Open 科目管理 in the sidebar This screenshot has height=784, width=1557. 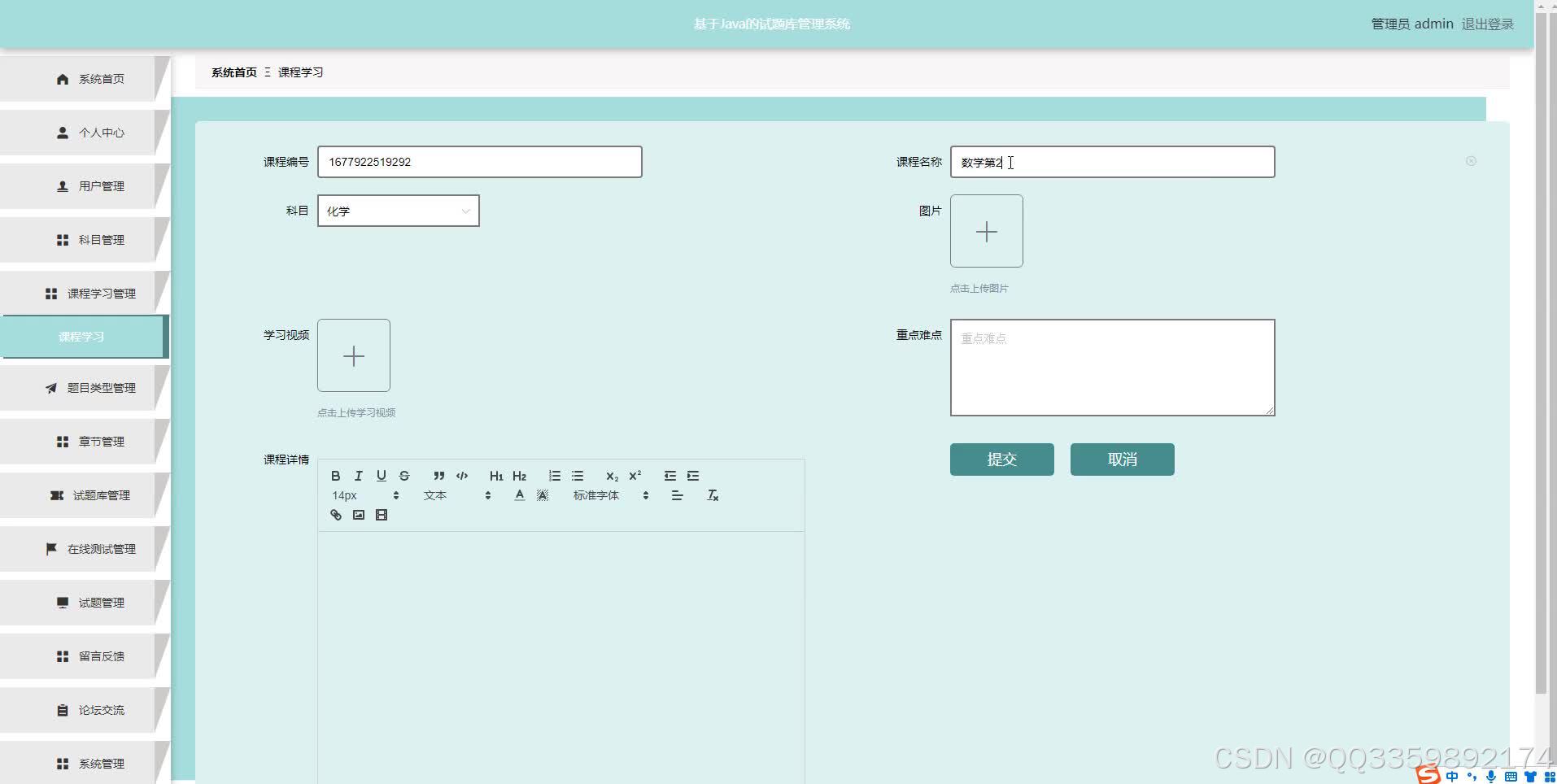point(85,240)
